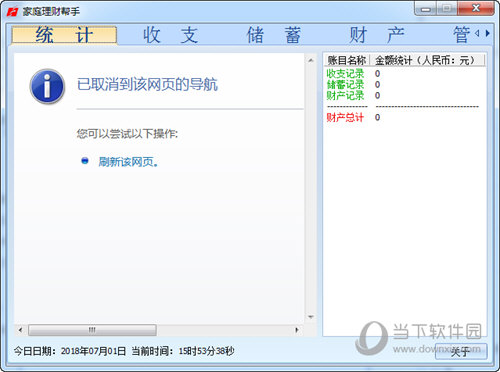Switch to the 储蓄 tab
Screen dimensions: 500x372
pos(273,35)
